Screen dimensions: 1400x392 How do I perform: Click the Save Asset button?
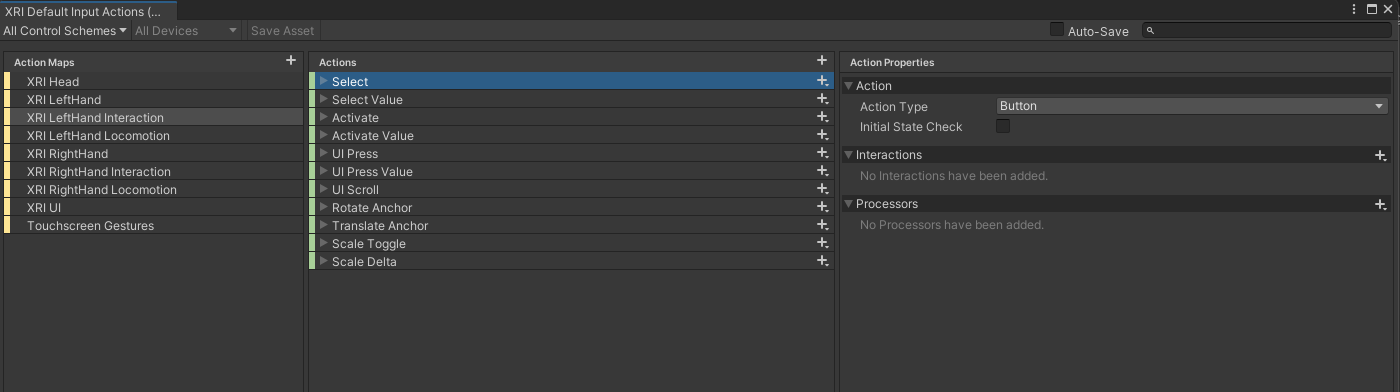tap(282, 31)
